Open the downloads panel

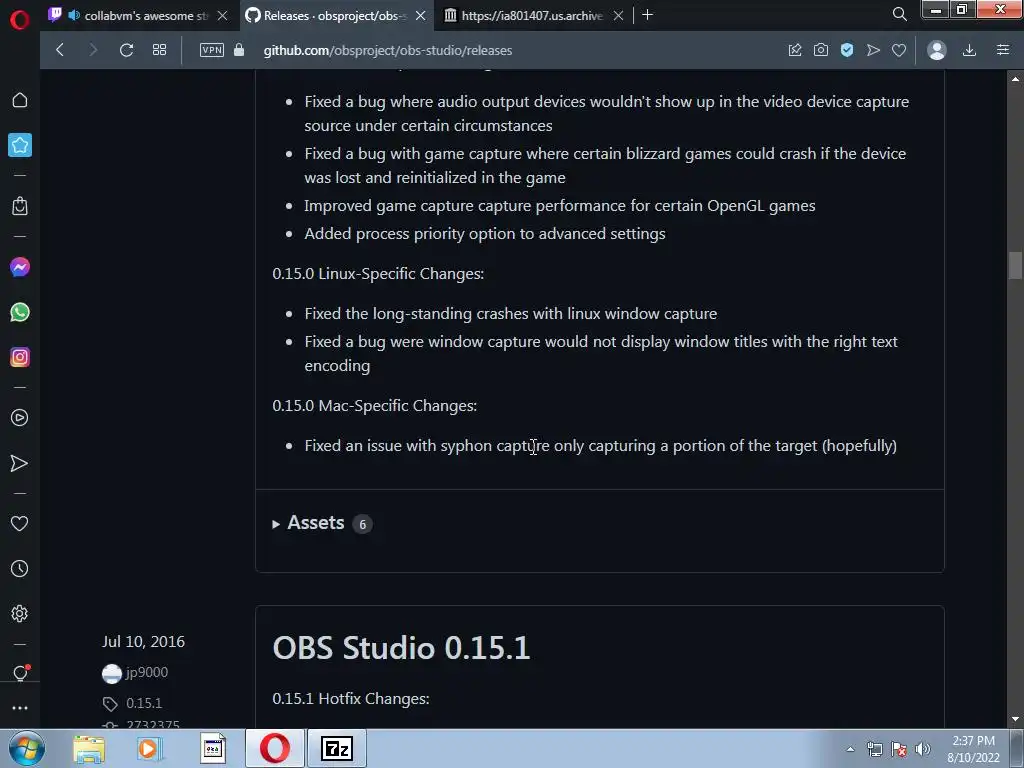pyautogui.click(x=970, y=50)
